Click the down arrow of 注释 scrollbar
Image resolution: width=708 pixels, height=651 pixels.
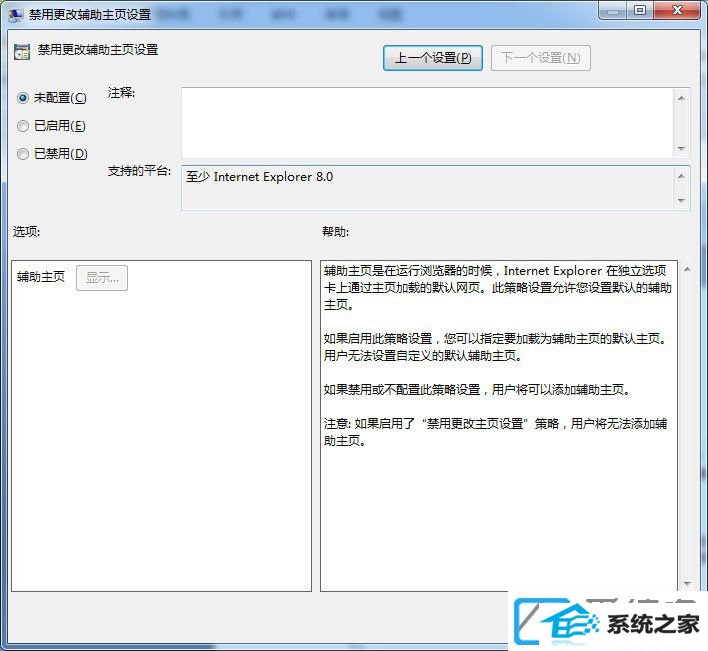(681, 149)
